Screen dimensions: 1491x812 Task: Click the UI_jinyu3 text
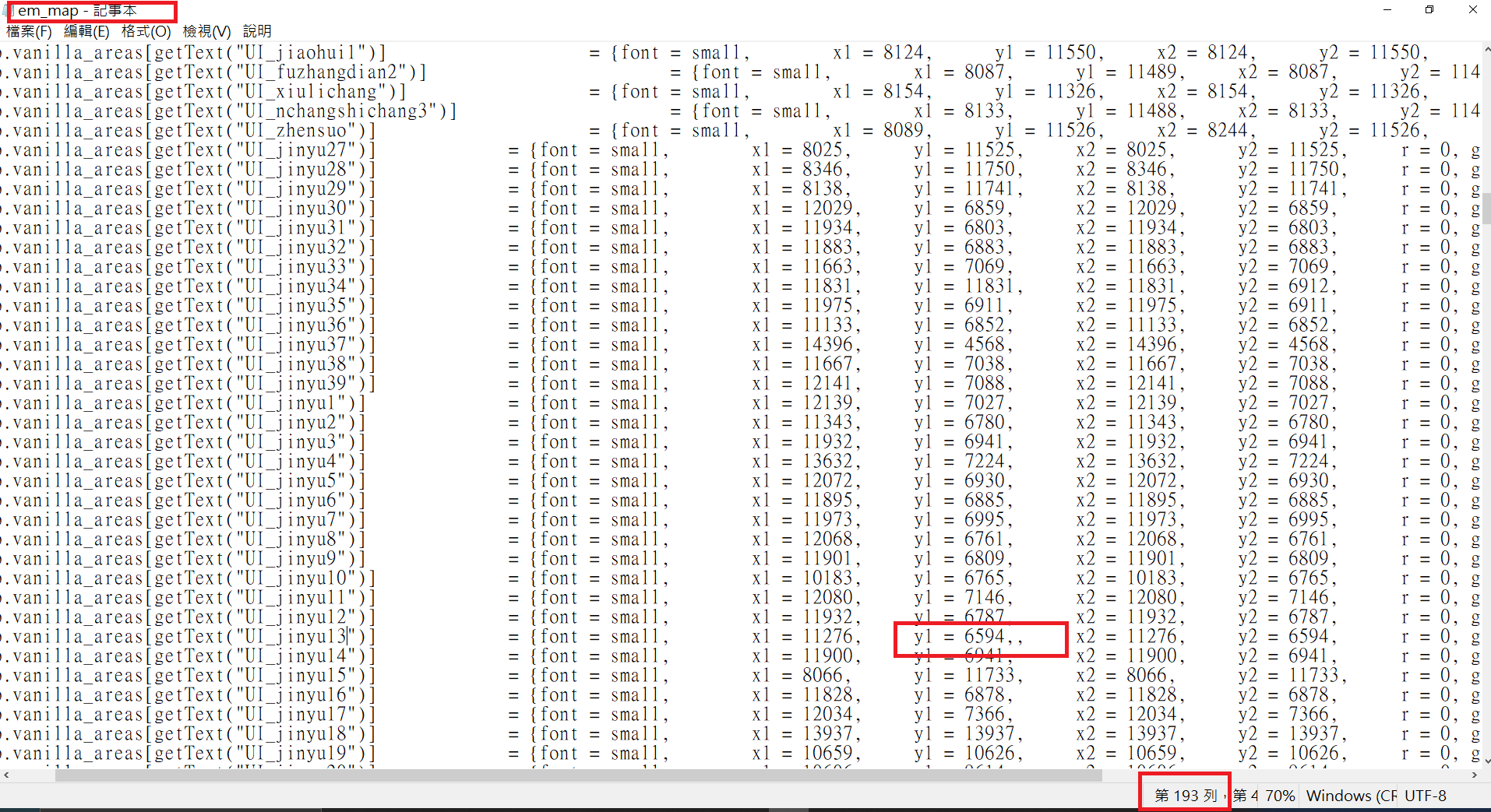tap(291, 442)
